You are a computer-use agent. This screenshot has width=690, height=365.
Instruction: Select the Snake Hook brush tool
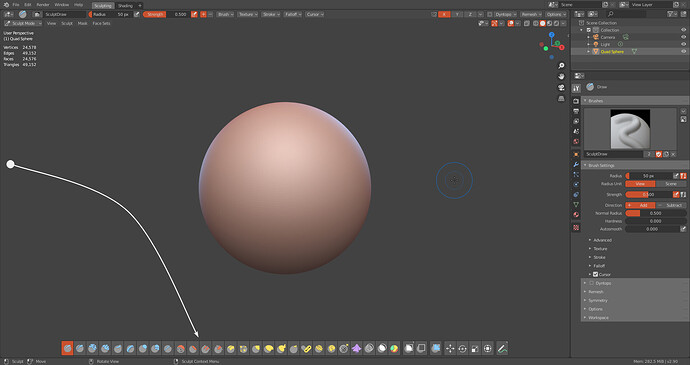pos(281,348)
